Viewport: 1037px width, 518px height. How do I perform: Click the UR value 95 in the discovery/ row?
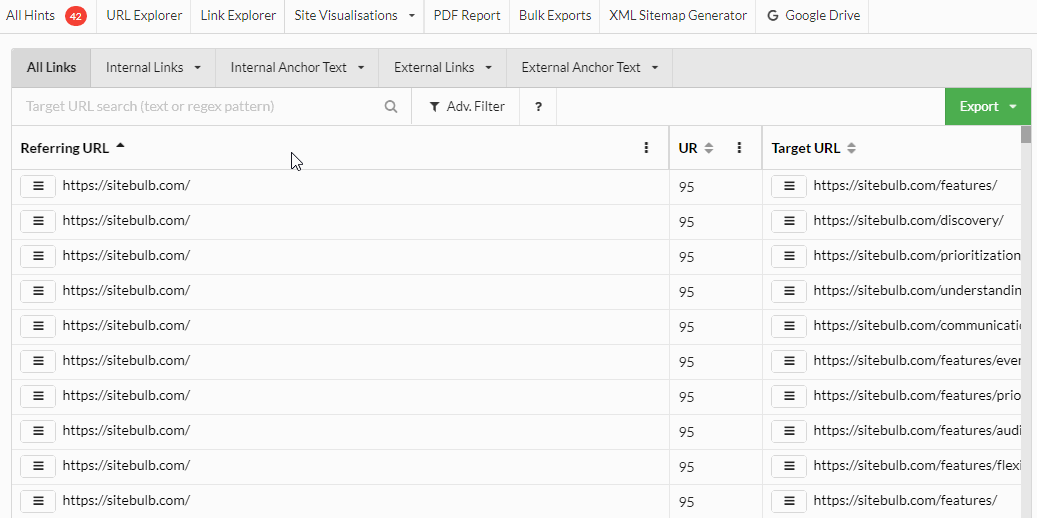(686, 222)
